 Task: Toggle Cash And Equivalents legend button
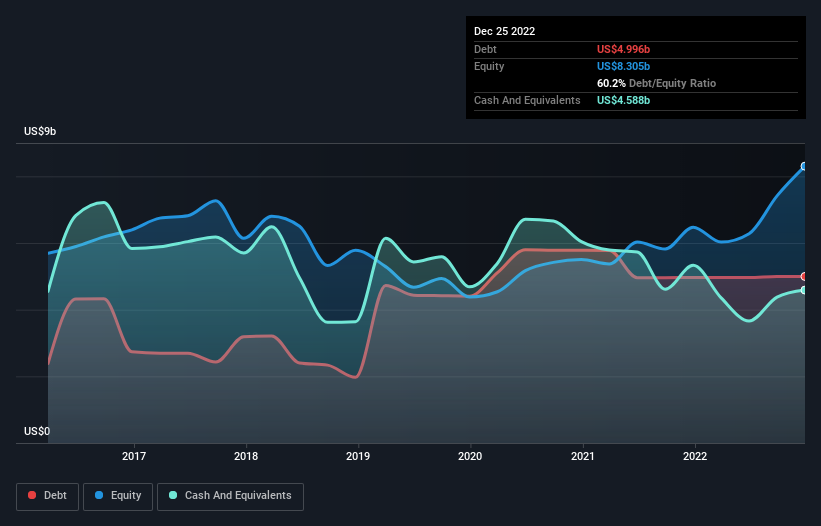(x=230, y=496)
